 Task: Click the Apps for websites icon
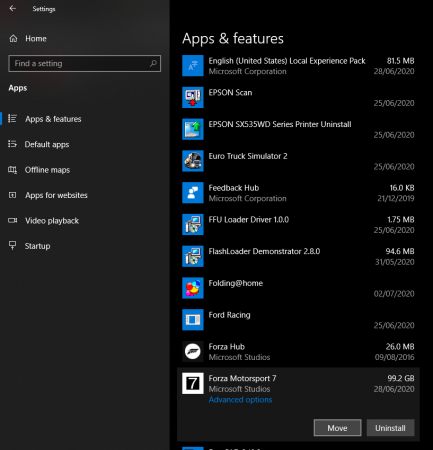pos(12,195)
